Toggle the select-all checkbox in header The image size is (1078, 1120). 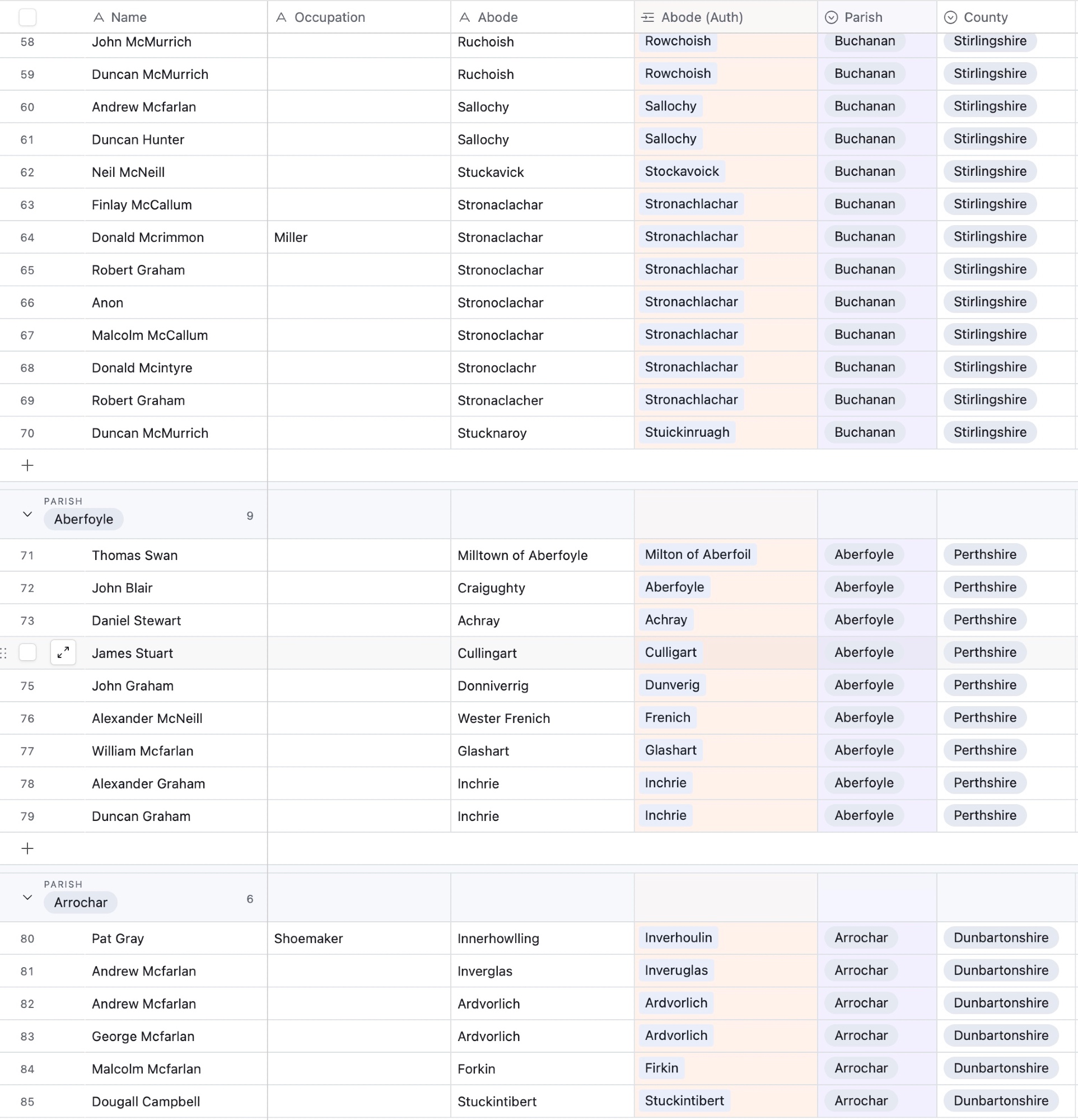27,17
